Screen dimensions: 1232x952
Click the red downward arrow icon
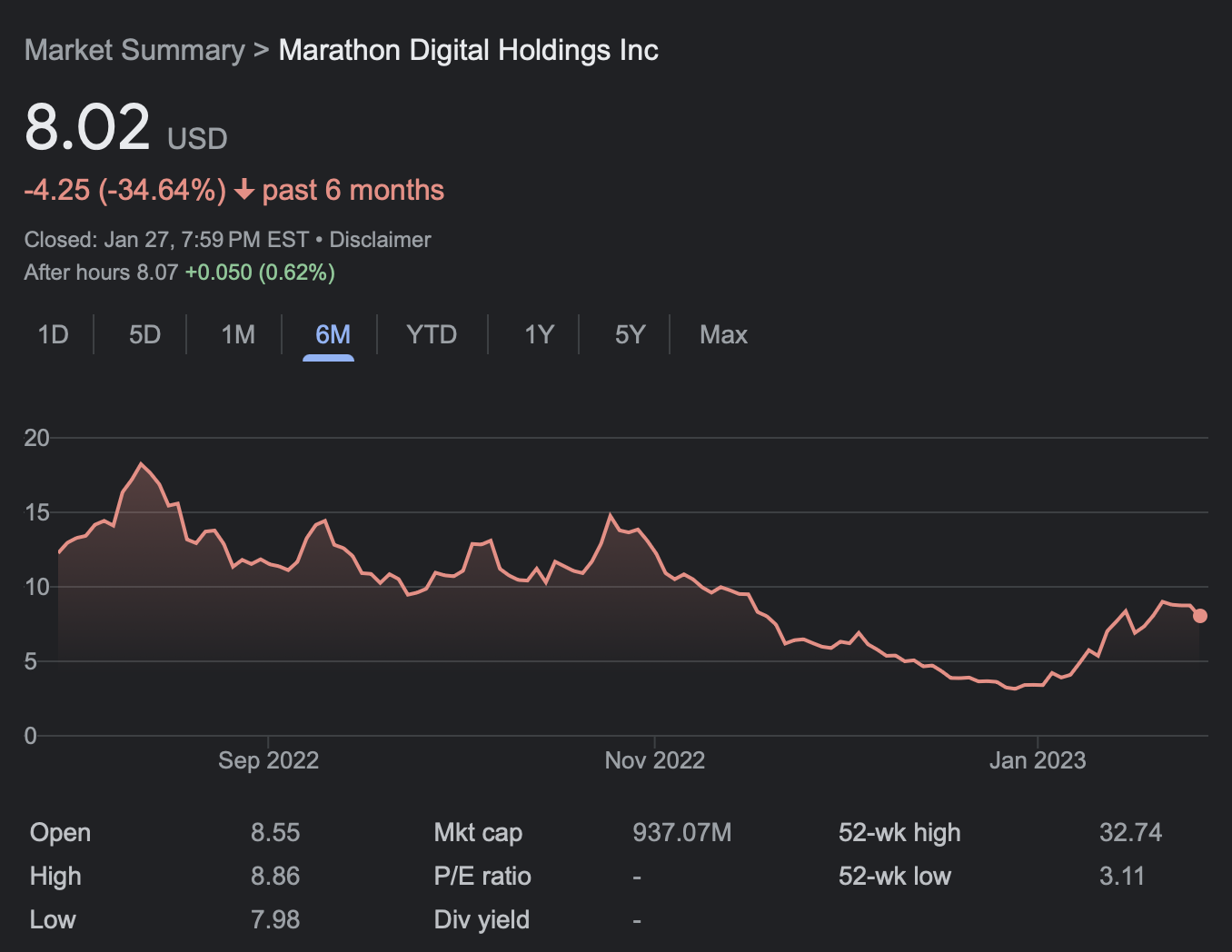[243, 190]
